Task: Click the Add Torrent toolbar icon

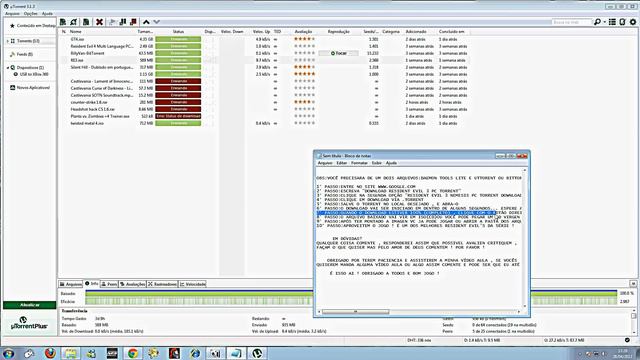Action: [x=63, y=22]
